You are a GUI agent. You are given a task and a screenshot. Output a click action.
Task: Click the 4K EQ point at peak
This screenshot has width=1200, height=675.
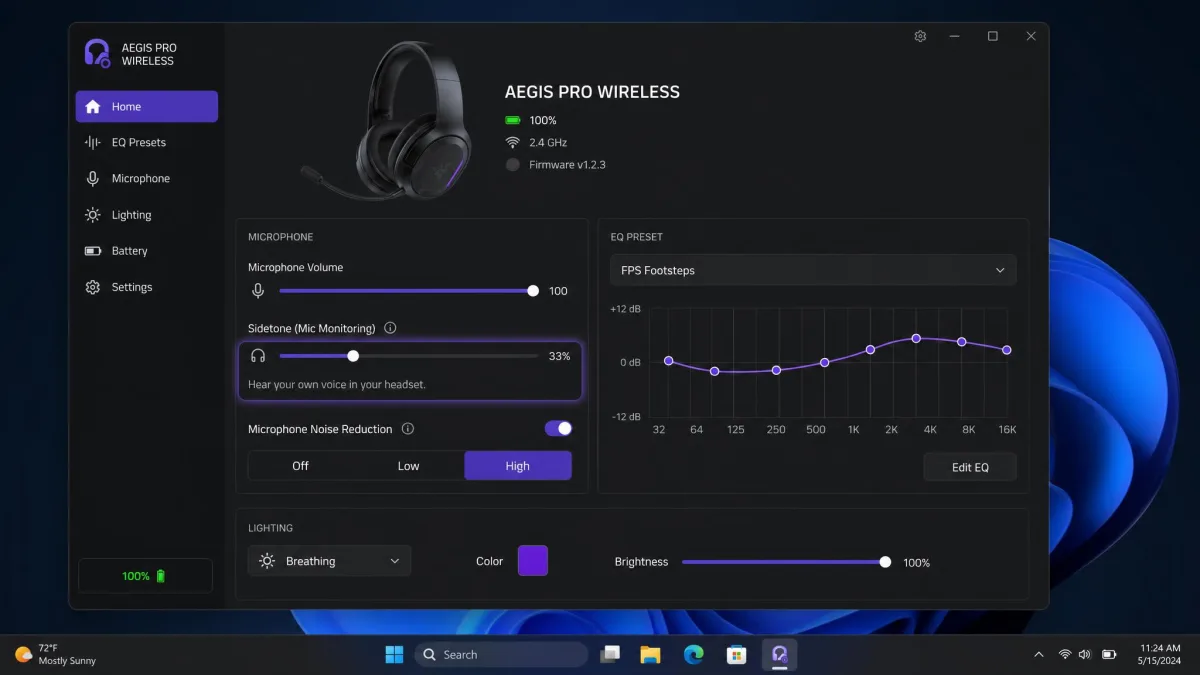[x=916, y=338]
